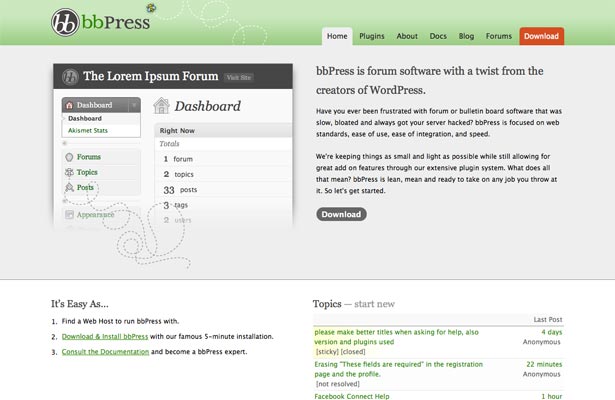Viewport: 615px width, 400px height.
Task: Click the '4 days' last post time
Action: tap(551, 332)
